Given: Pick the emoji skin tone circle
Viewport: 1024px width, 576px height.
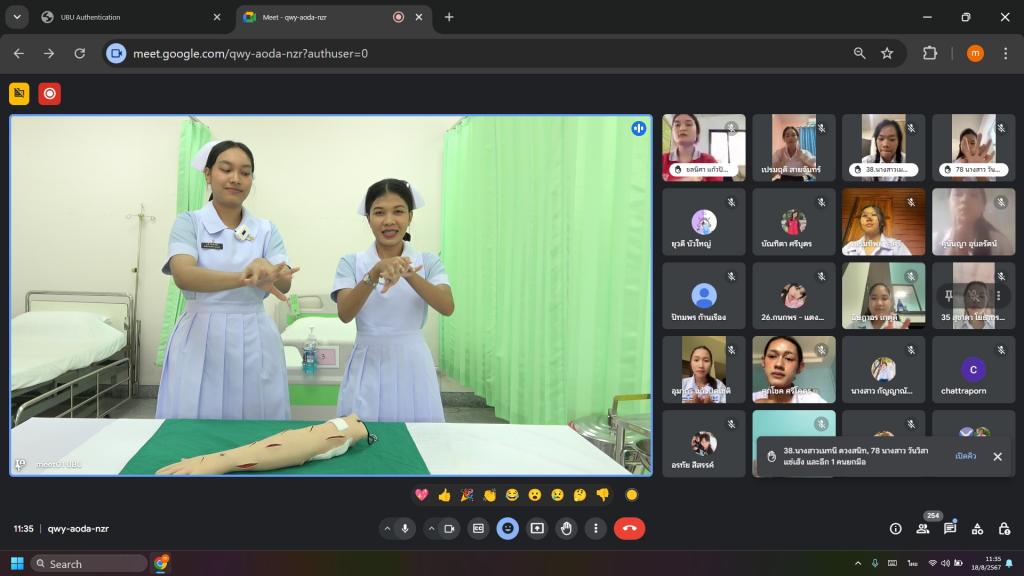Looking at the screenshot, I should pyautogui.click(x=631, y=494).
